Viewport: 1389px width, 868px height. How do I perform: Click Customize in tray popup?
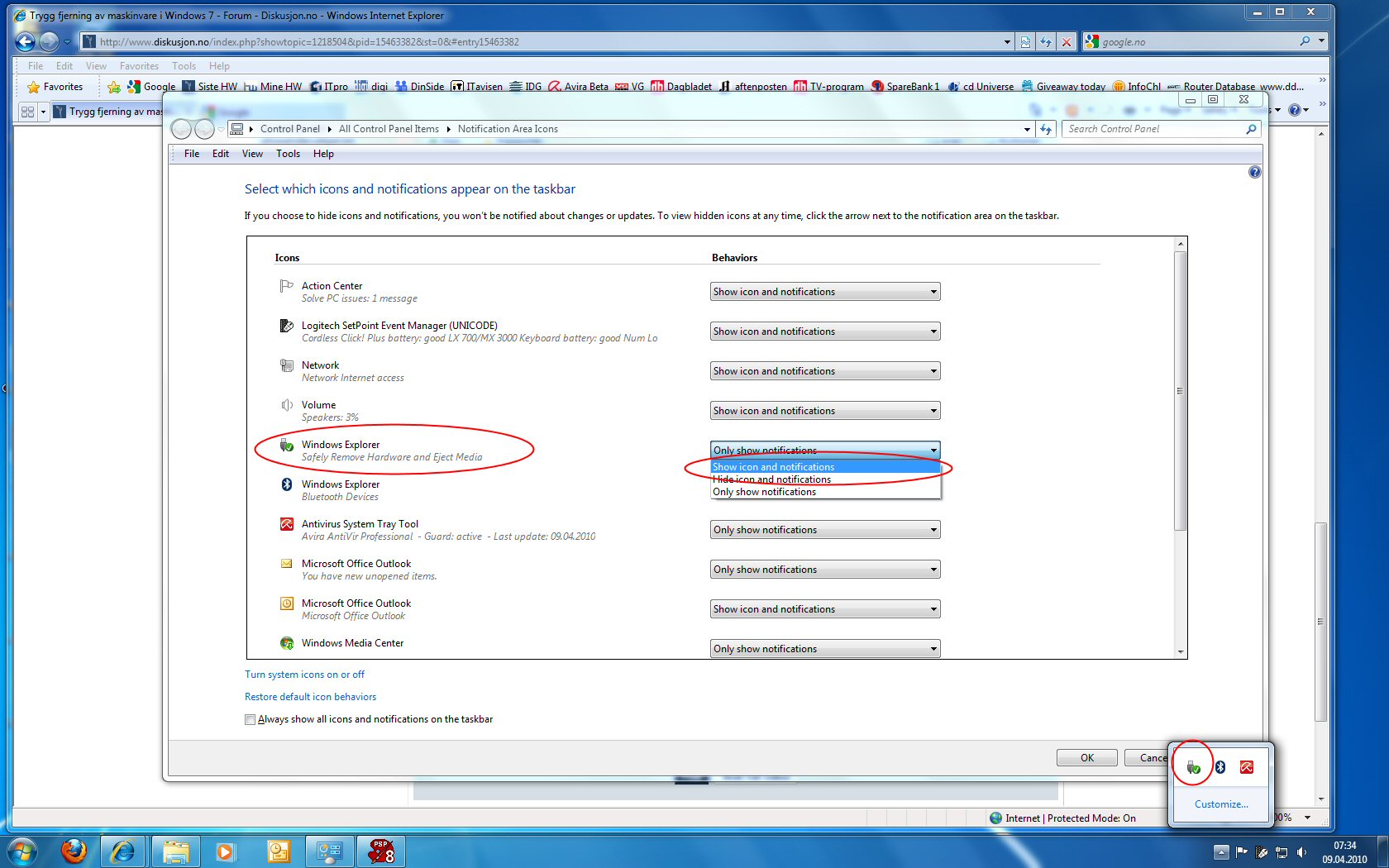1221,804
